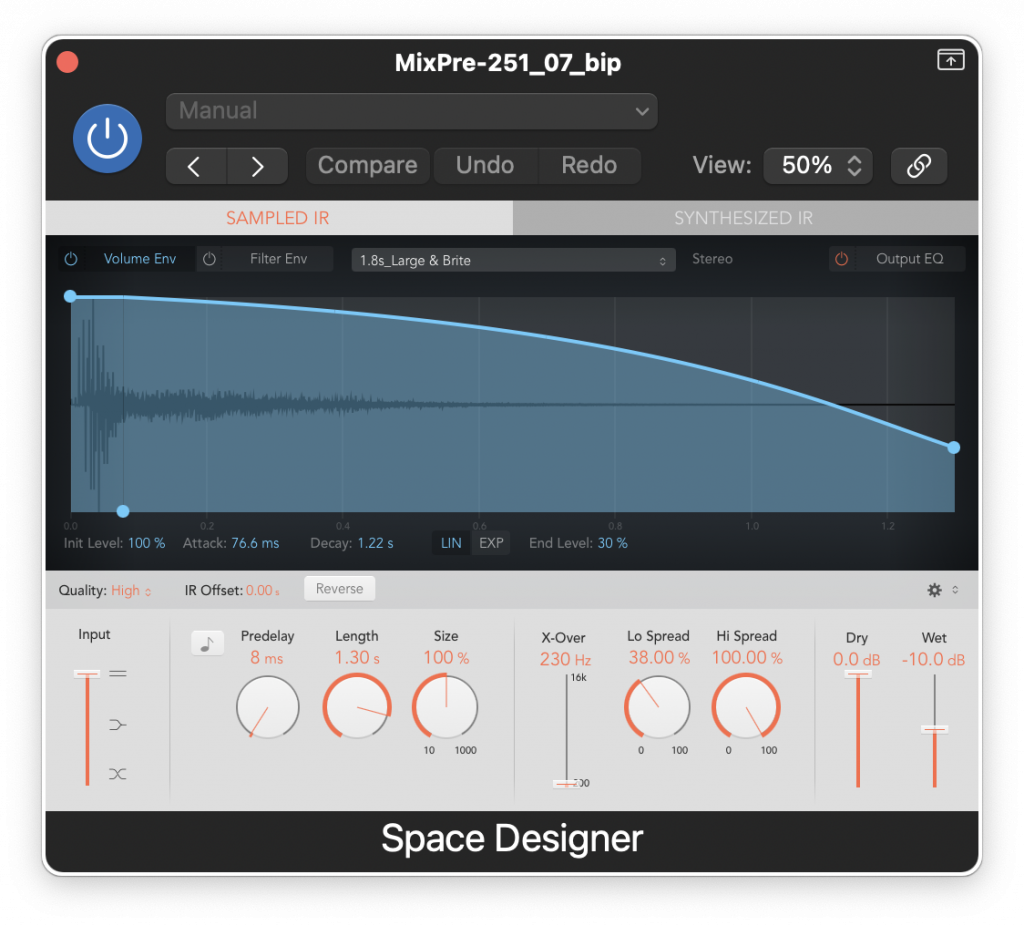Image resolution: width=1024 pixels, height=926 pixels.
Task: Select mono sum input mode icon
Action: 118,725
